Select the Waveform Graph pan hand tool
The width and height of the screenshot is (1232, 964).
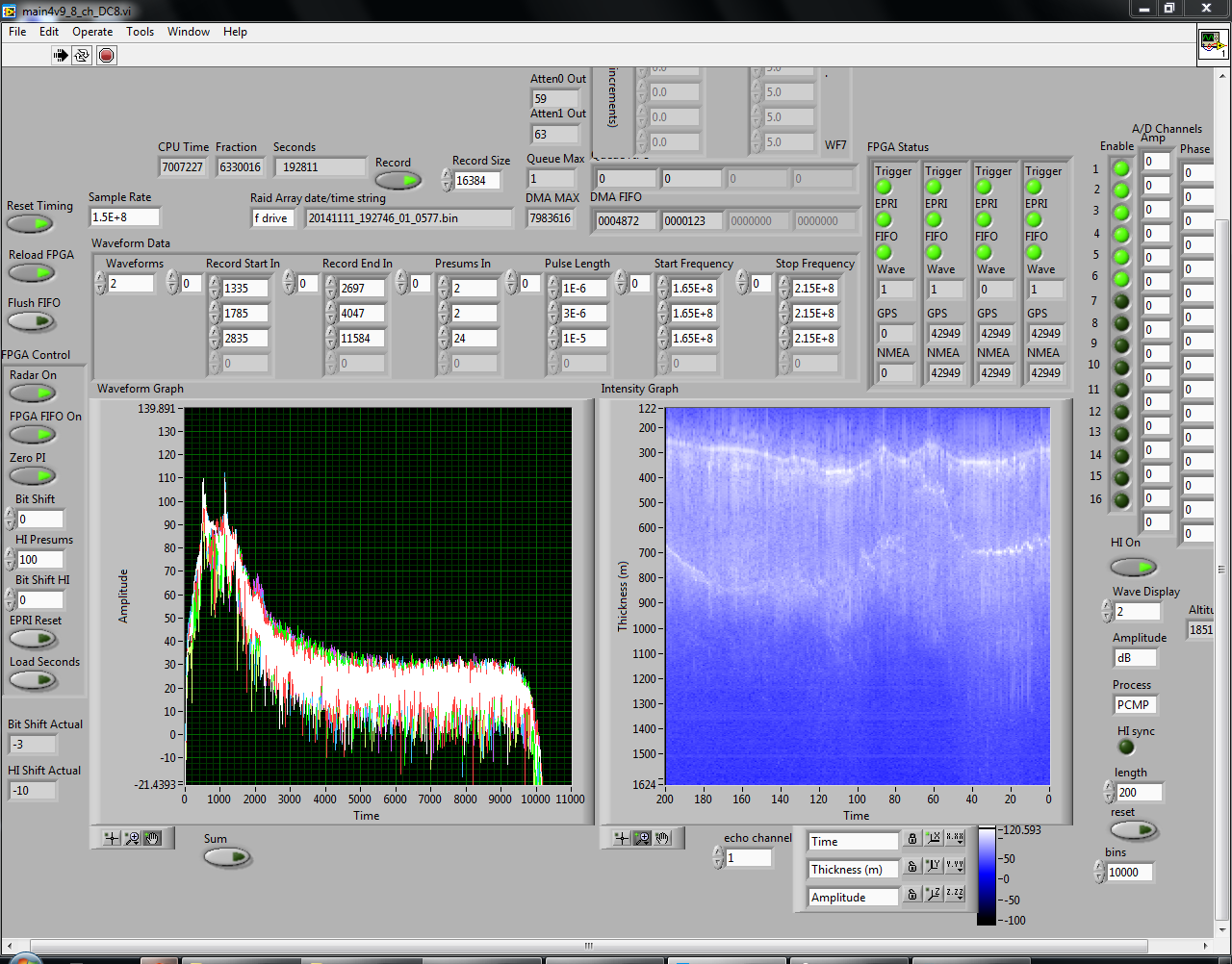pyautogui.click(x=153, y=838)
